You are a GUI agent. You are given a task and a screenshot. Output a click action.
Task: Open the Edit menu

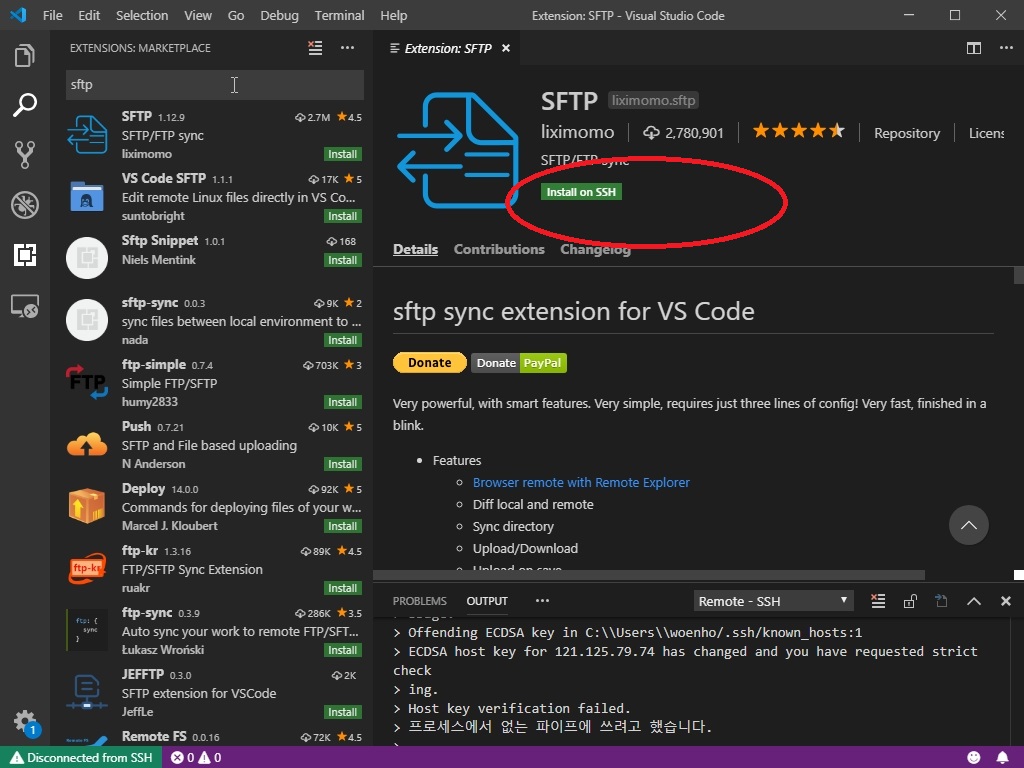tap(89, 15)
